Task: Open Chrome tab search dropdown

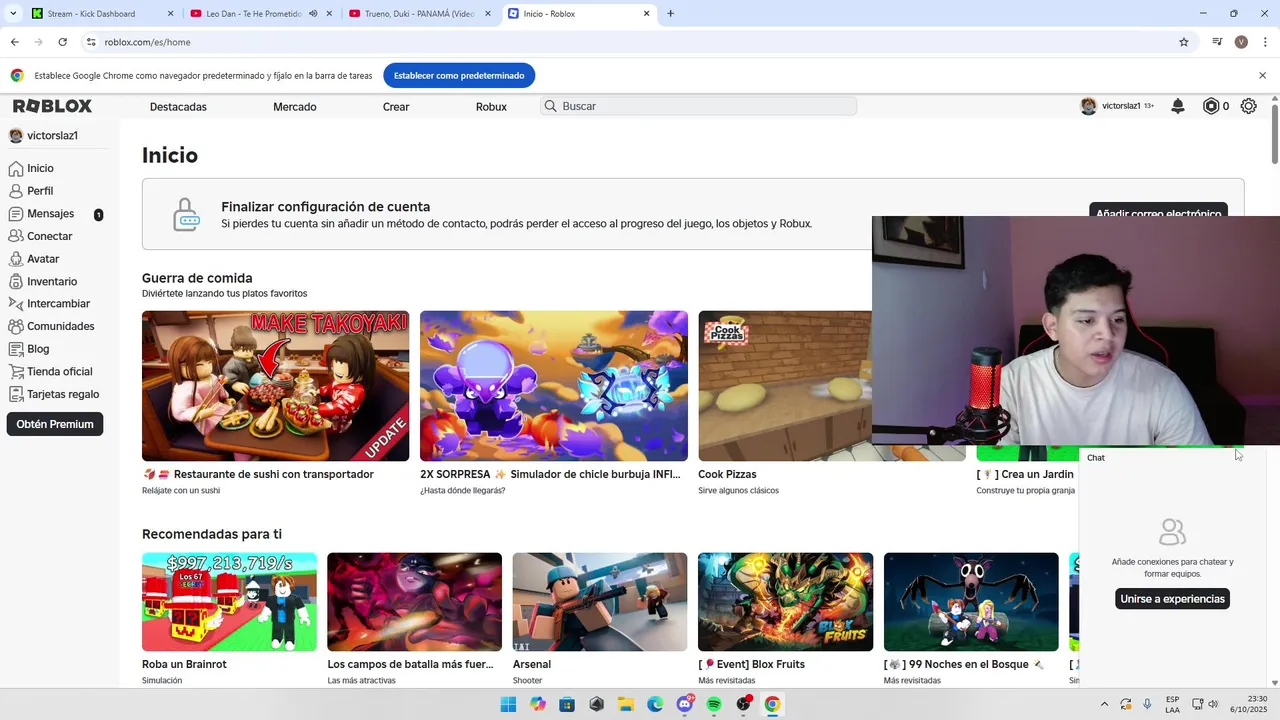Action: pyautogui.click(x=13, y=14)
